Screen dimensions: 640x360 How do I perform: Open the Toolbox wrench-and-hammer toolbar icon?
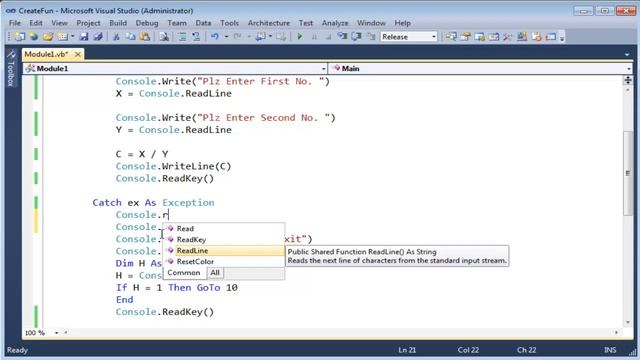click(x=508, y=37)
